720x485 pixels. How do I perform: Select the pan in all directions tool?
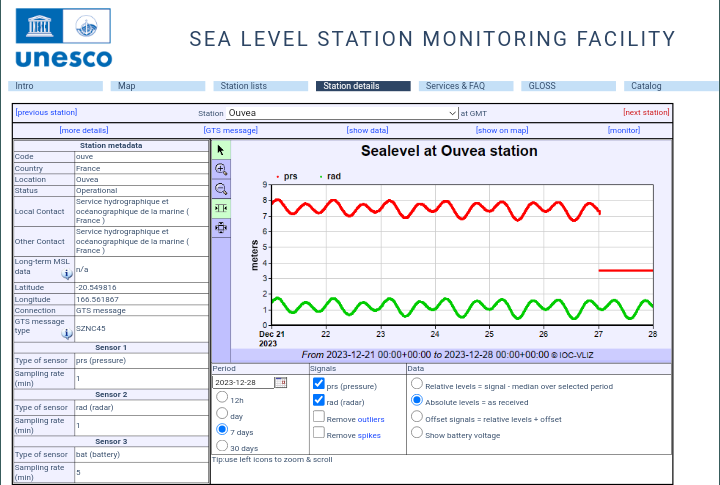coord(221,227)
